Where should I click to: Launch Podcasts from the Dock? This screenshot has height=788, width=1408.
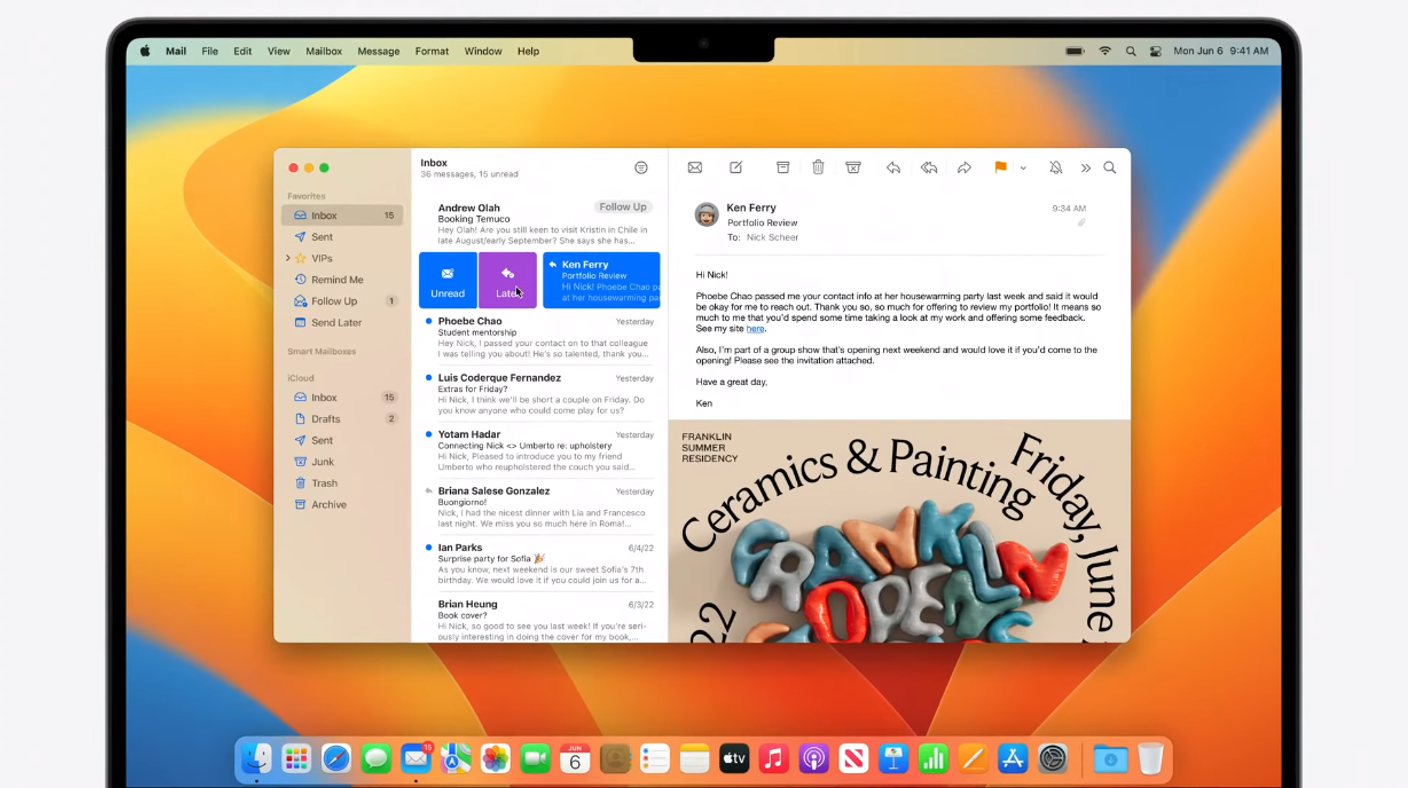point(814,759)
